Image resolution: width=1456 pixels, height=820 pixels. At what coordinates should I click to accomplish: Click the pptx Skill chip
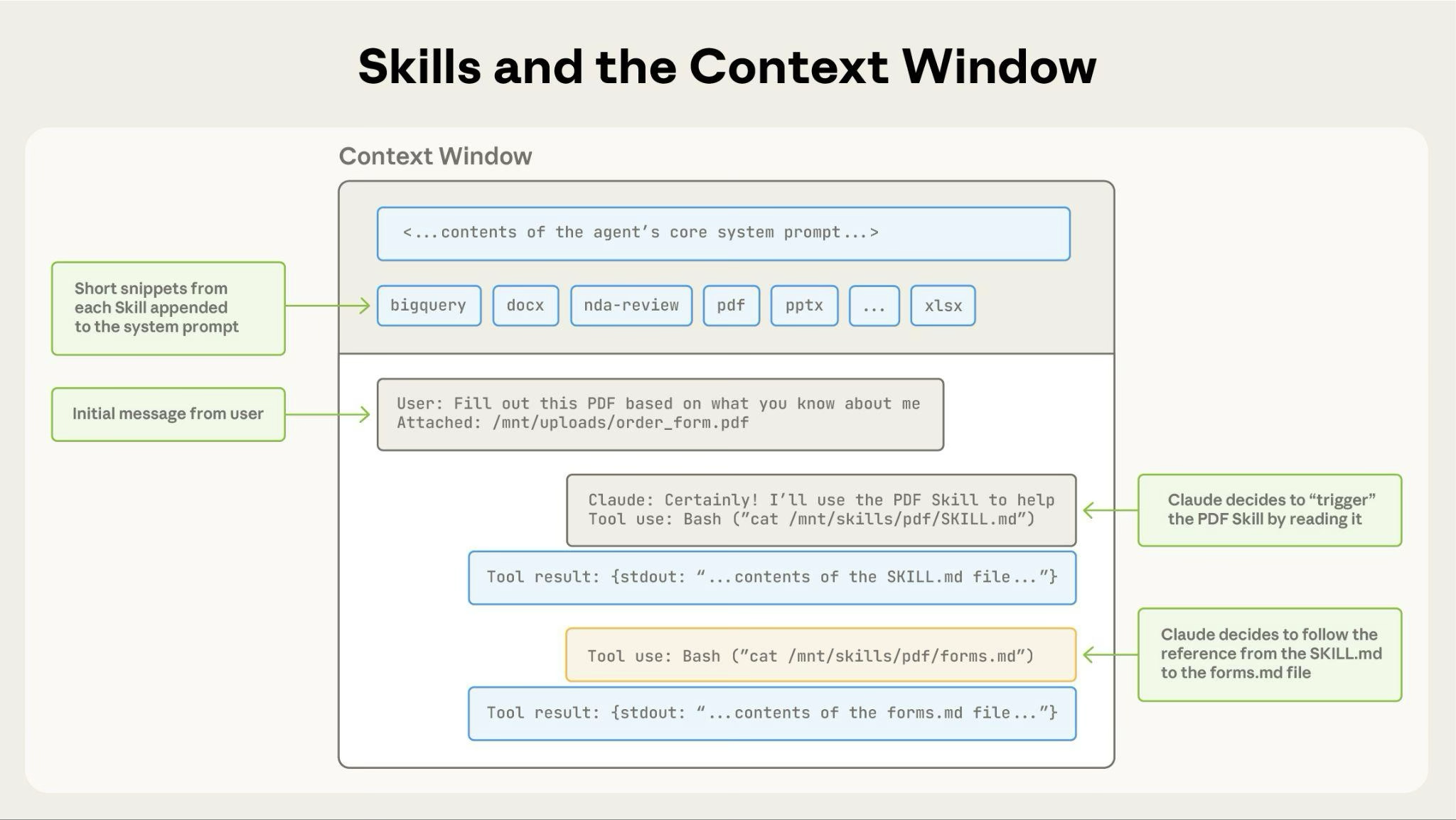click(x=803, y=306)
